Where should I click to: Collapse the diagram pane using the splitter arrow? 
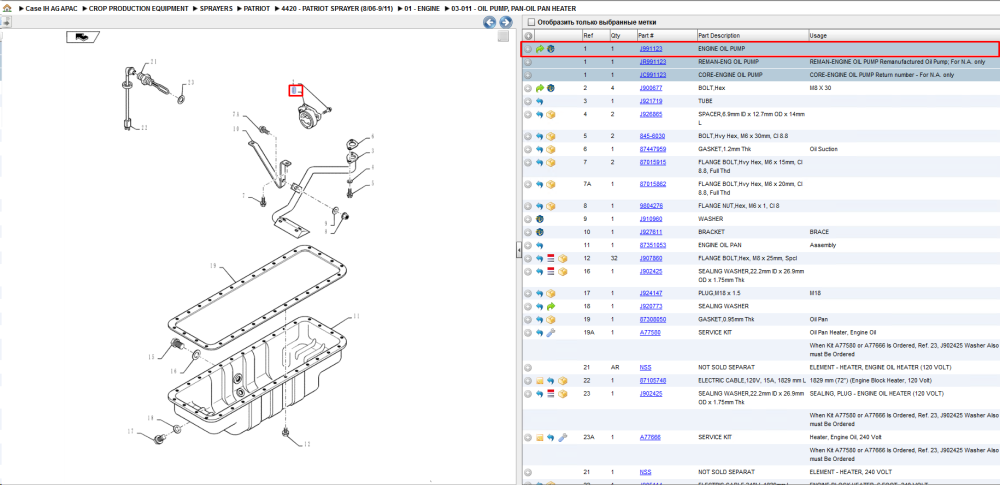(x=518, y=251)
